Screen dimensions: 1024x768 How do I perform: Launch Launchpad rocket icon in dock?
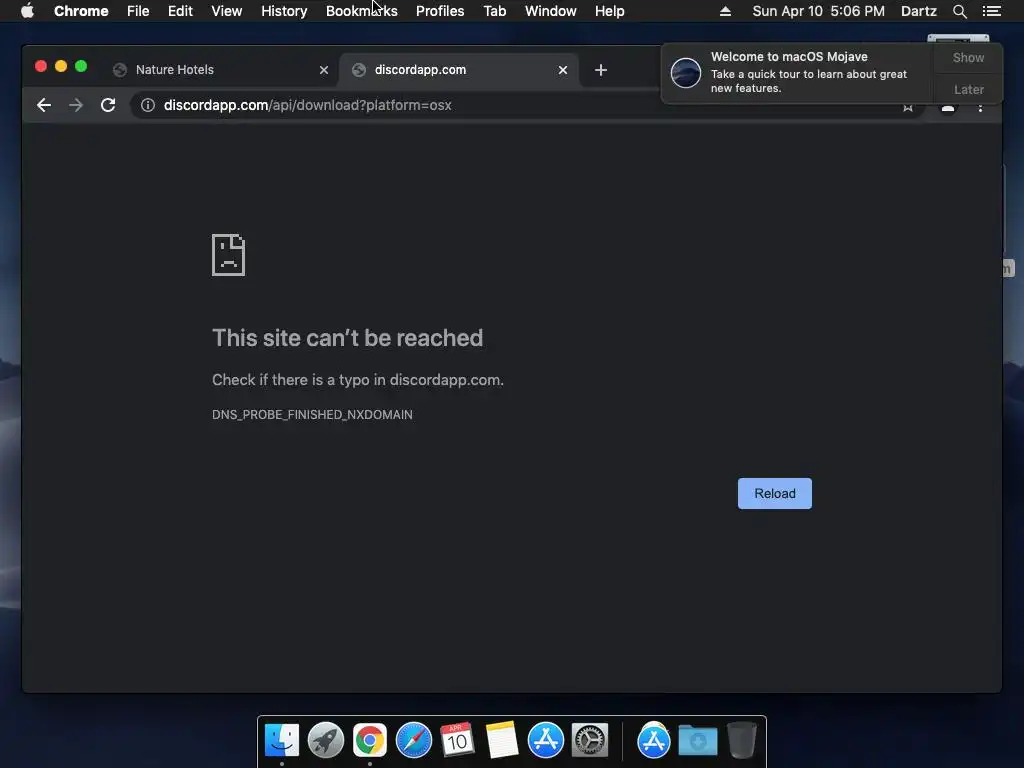coord(326,741)
